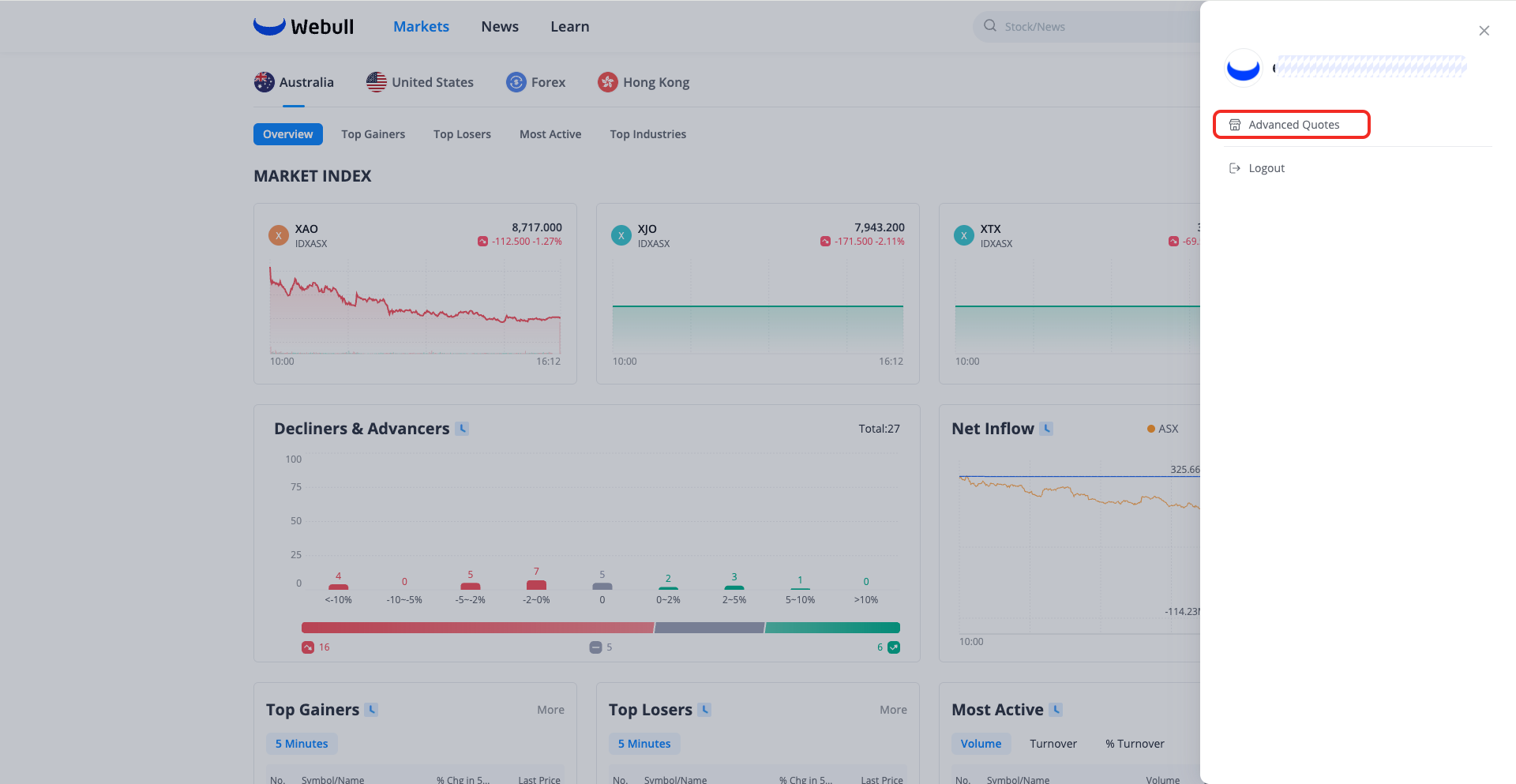
Task: Click the Forex currency icon
Action: 516,82
